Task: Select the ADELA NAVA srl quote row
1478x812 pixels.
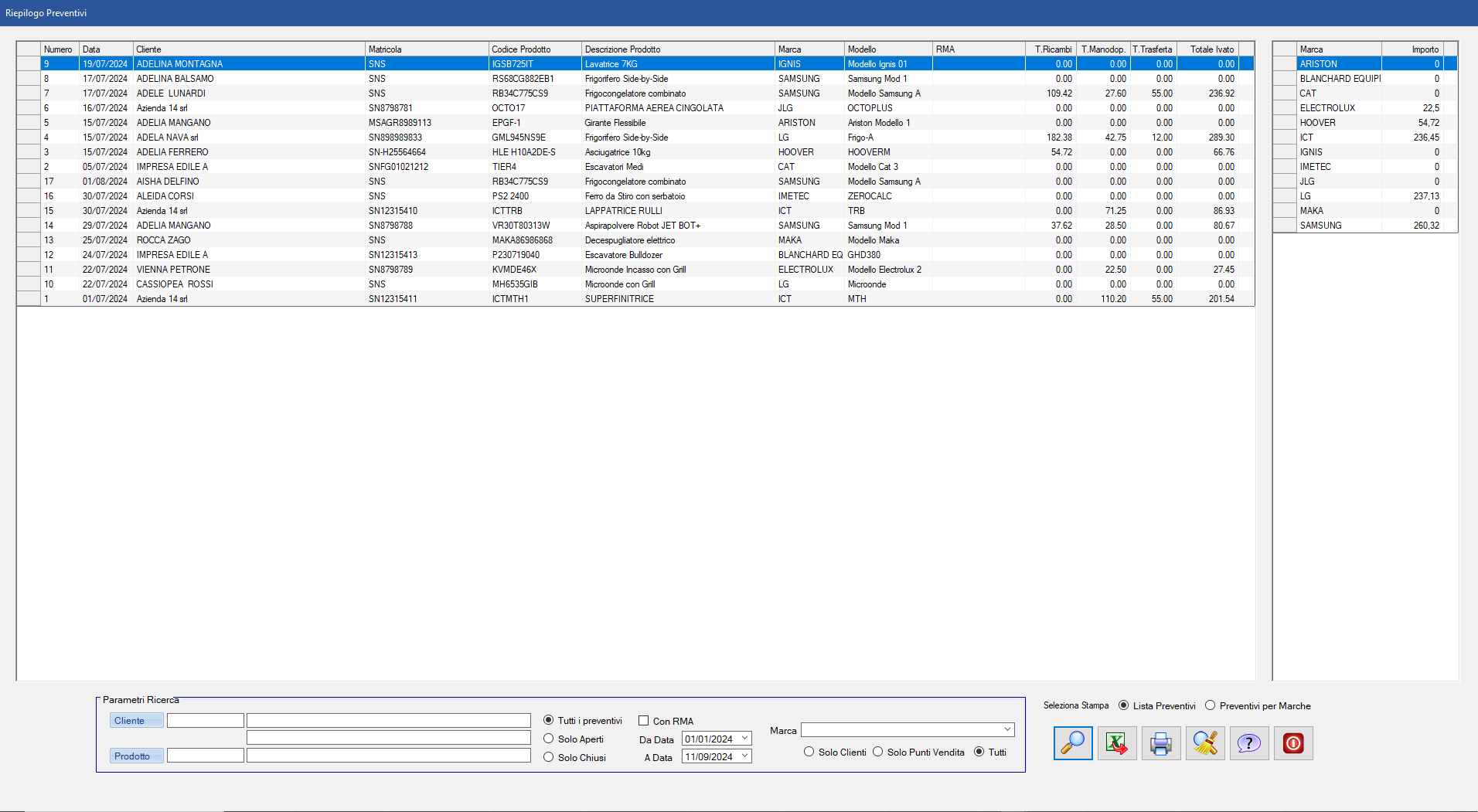Action: [167, 138]
